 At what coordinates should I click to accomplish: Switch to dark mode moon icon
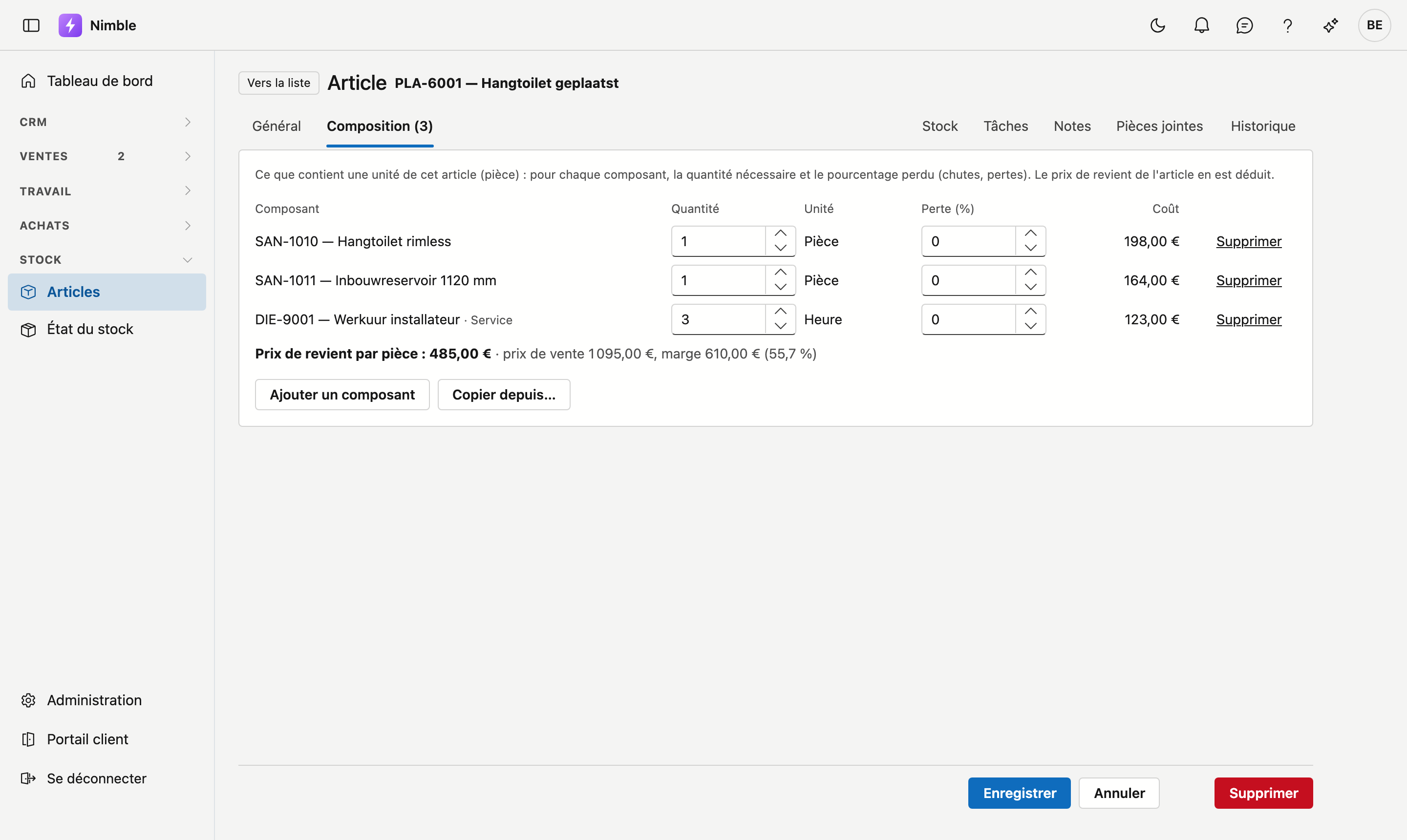[1158, 25]
